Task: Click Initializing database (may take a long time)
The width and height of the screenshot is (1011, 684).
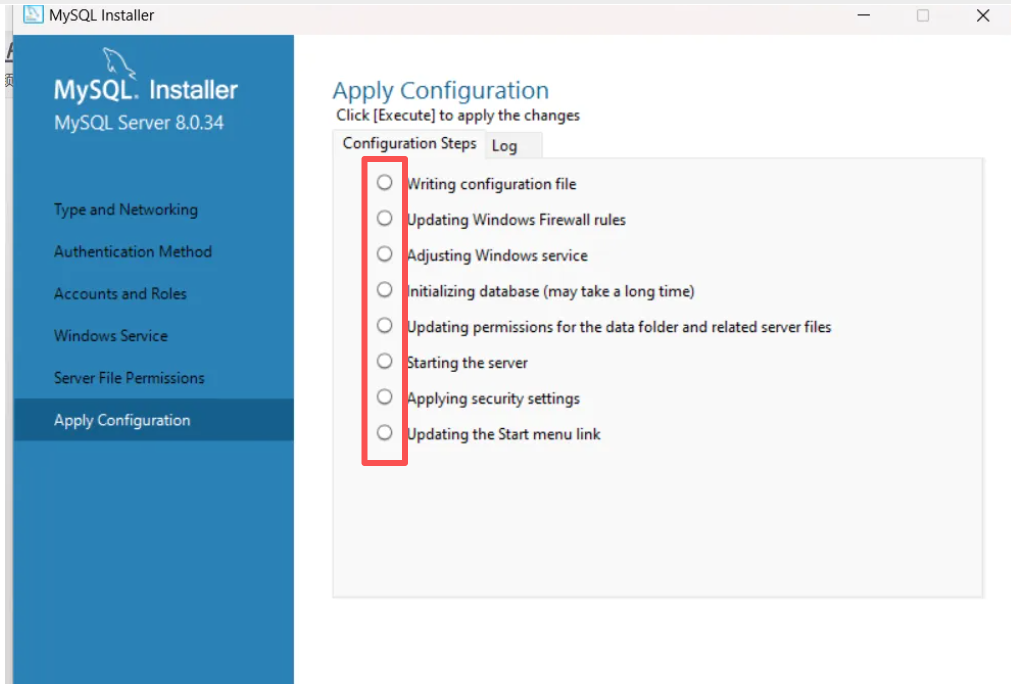Action: click(x=551, y=291)
